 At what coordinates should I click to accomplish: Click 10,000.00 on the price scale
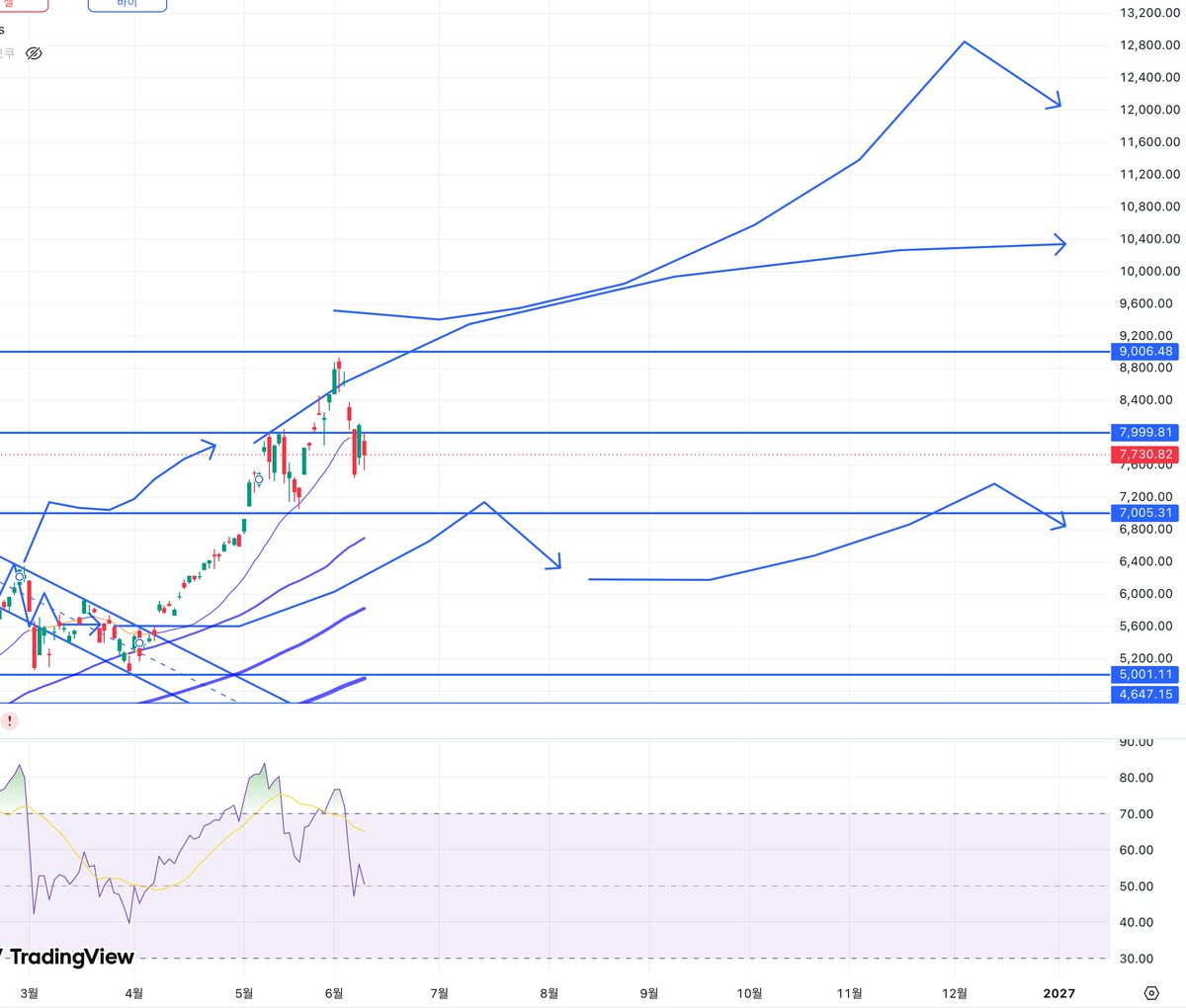click(x=1149, y=272)
